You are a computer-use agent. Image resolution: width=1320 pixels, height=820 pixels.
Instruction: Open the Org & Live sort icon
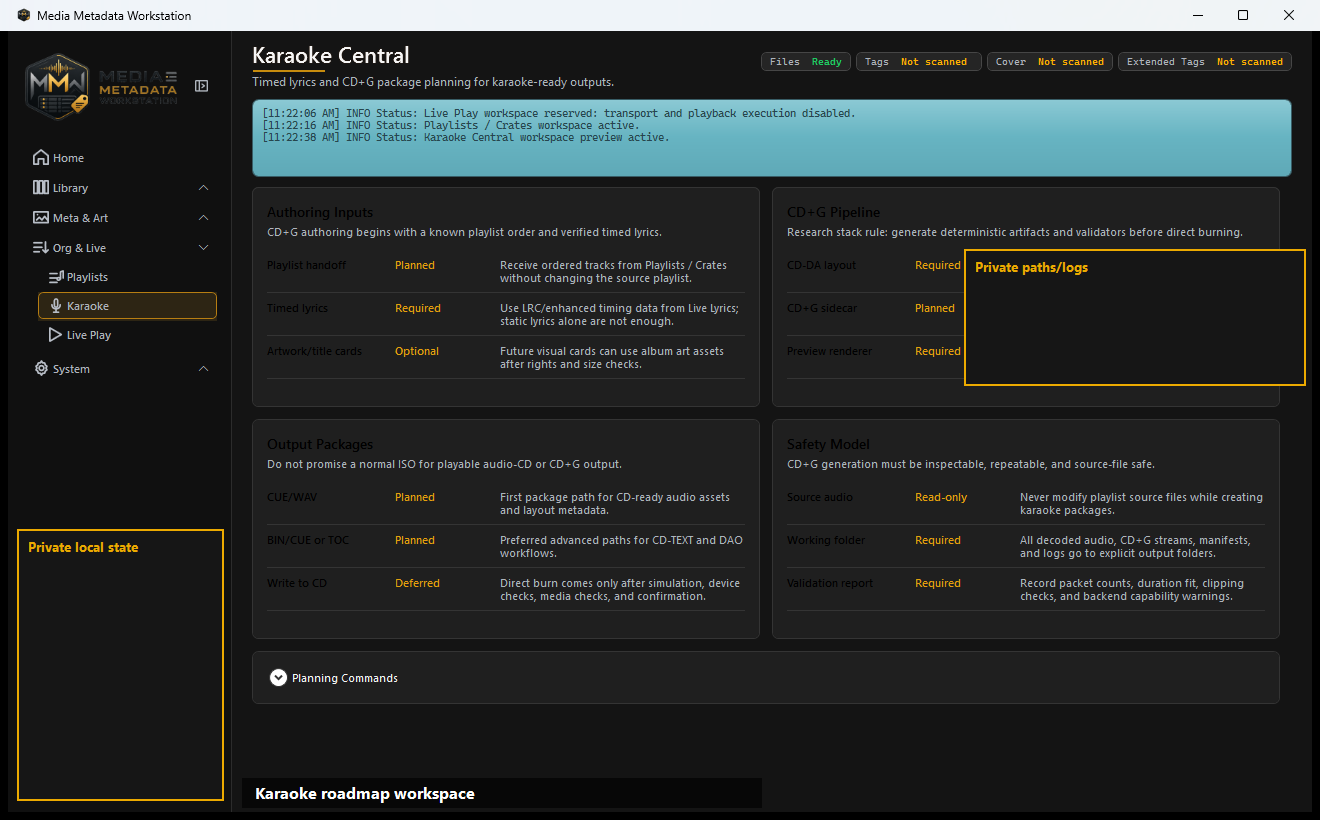tap(41, 248)
